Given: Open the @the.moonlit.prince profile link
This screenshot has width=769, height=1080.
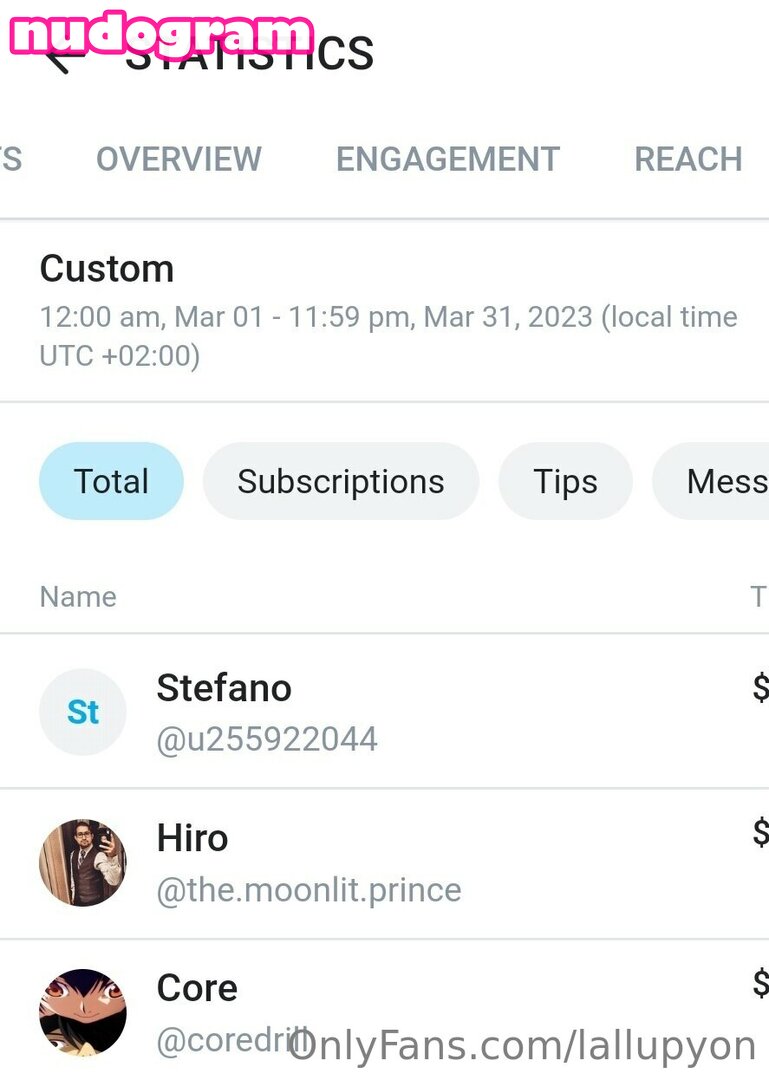Looking at the screenshot, I should pos(309,890).
